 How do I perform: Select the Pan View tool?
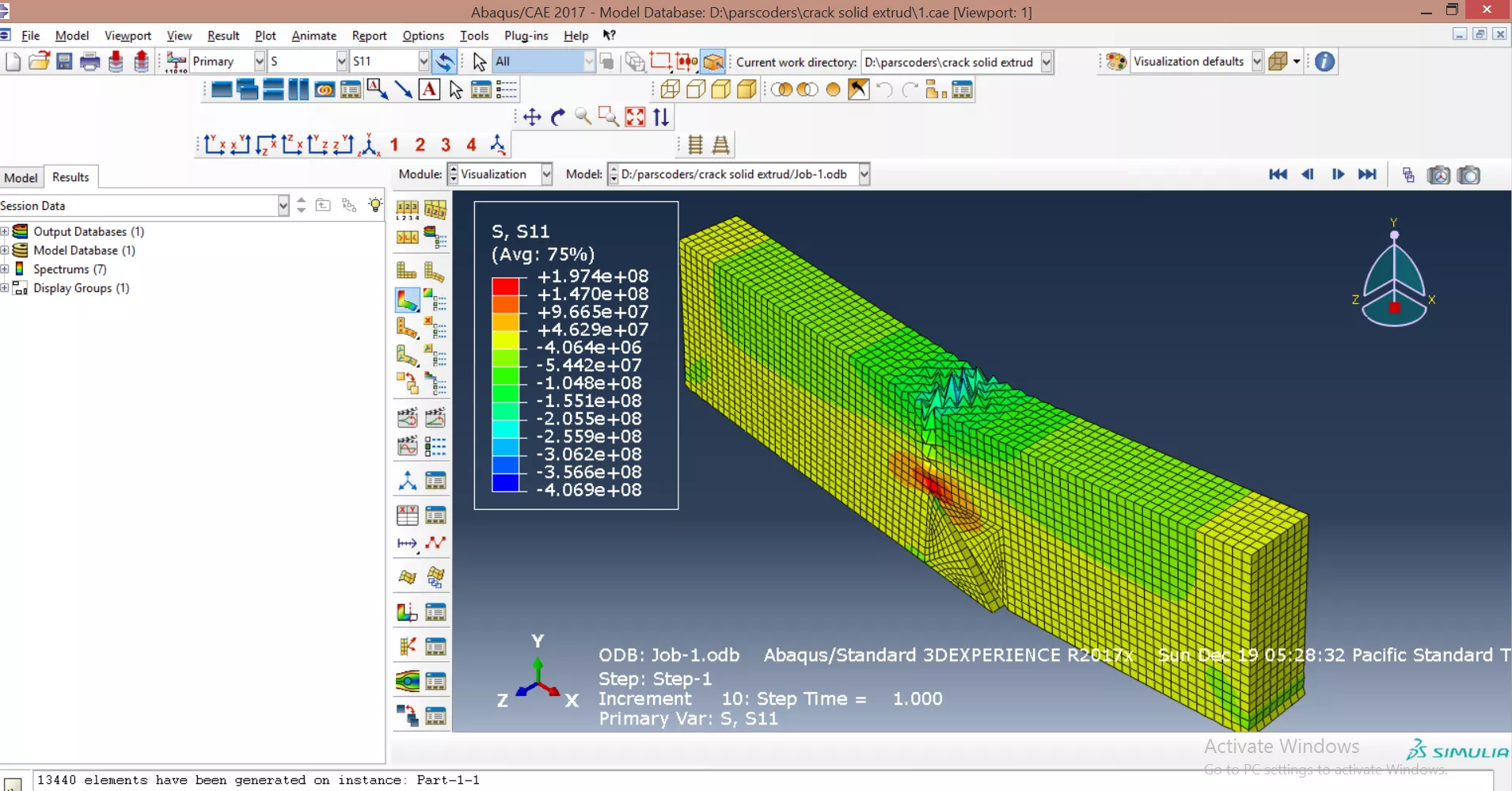[532, 117]
